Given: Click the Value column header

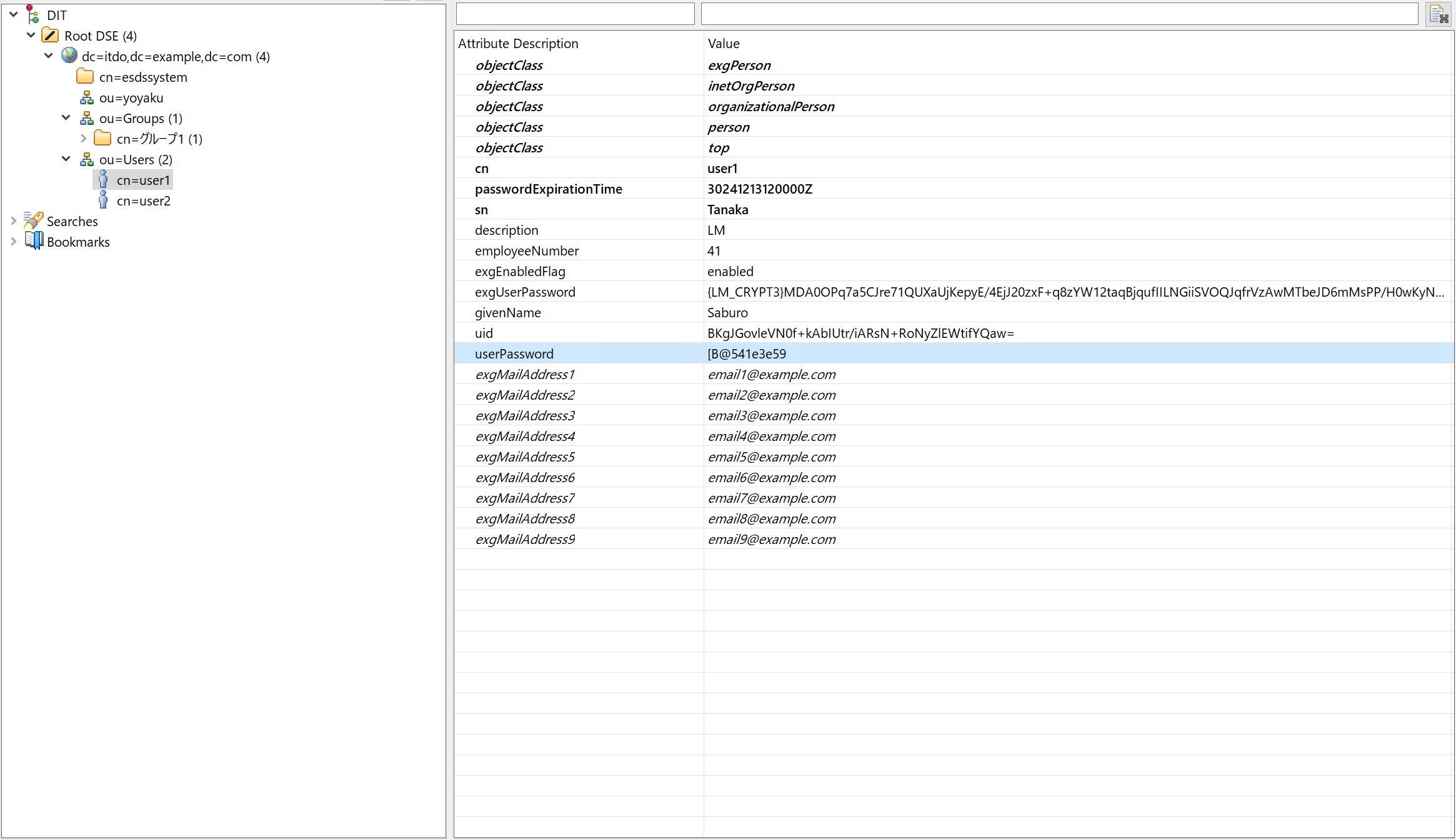Looking at the screenshot, I should tap(724, 44).
